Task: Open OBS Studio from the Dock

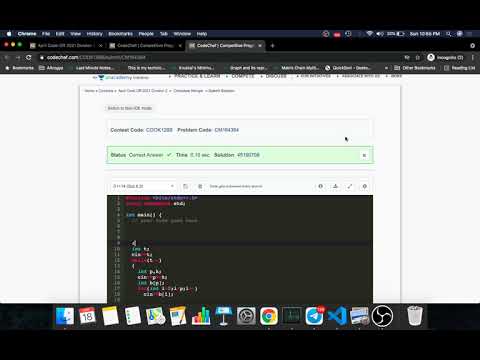Action: [x=382, y=316]
